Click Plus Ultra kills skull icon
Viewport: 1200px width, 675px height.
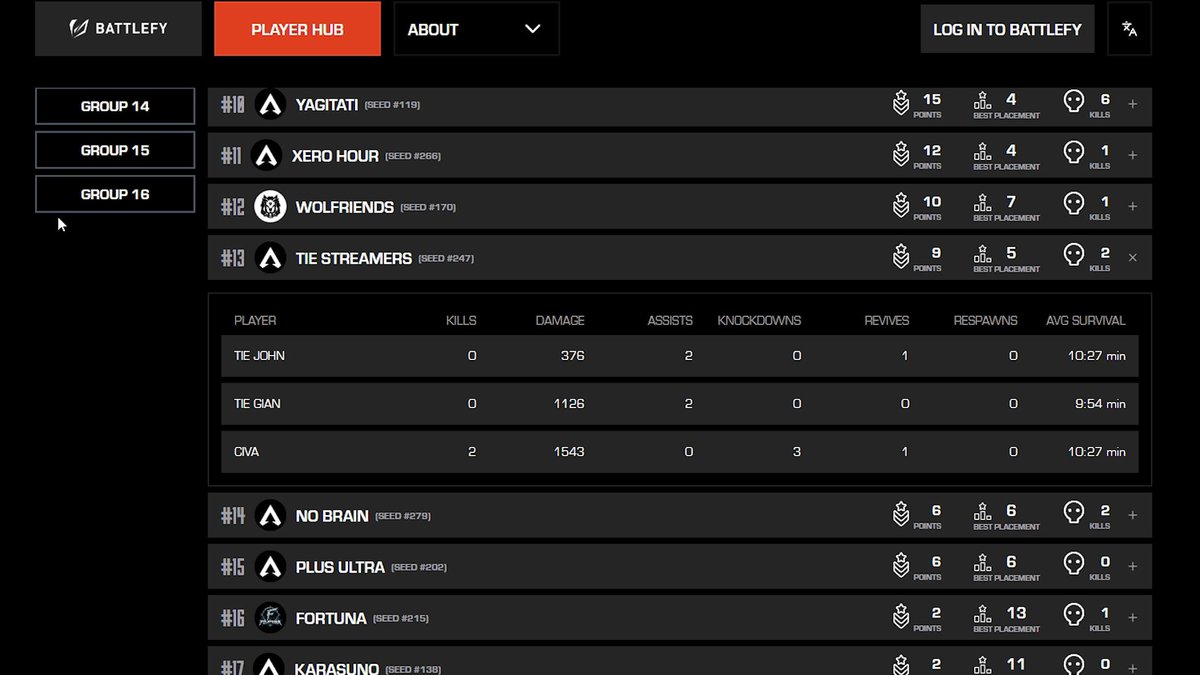click(x=1073, y=564)
